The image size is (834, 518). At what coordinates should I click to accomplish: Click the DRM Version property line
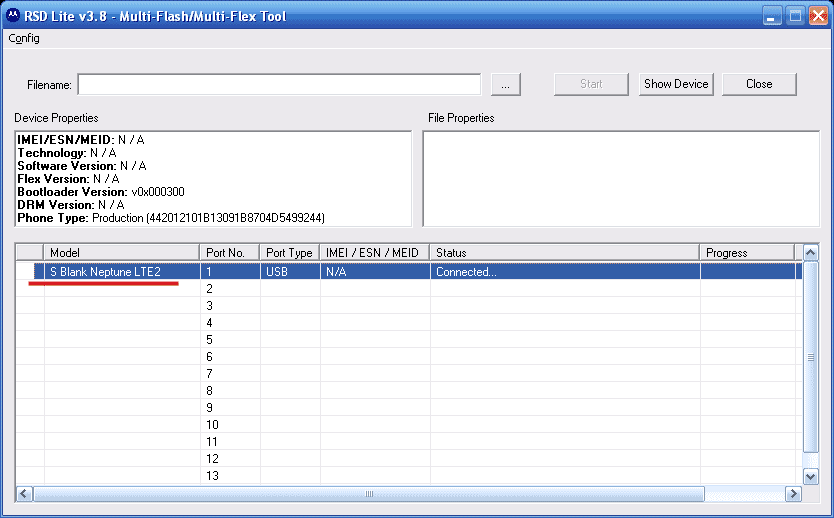[71, 205]
